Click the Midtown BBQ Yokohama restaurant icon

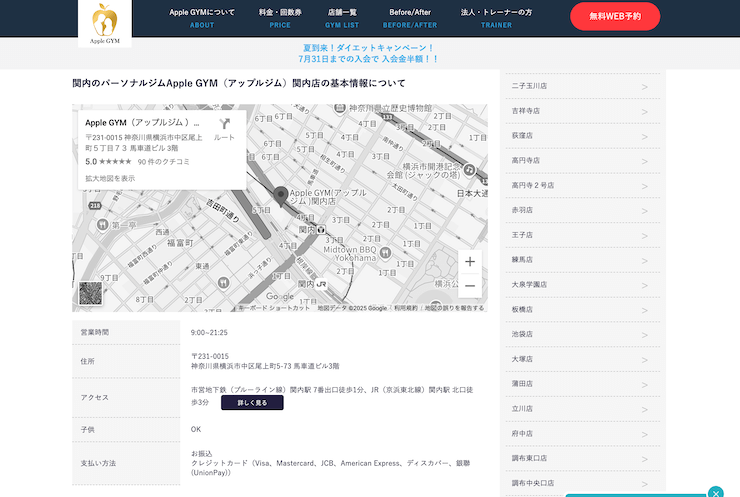tap(385, 253)
